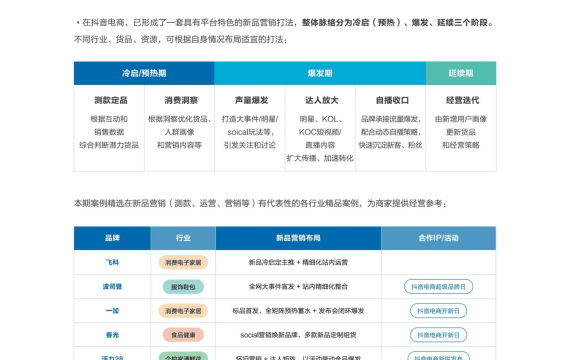Click the 声量爆发 heading
Image resolution: width=570 pixels, height=360 pixels.
pyautogui.click(x=252, y=100)
